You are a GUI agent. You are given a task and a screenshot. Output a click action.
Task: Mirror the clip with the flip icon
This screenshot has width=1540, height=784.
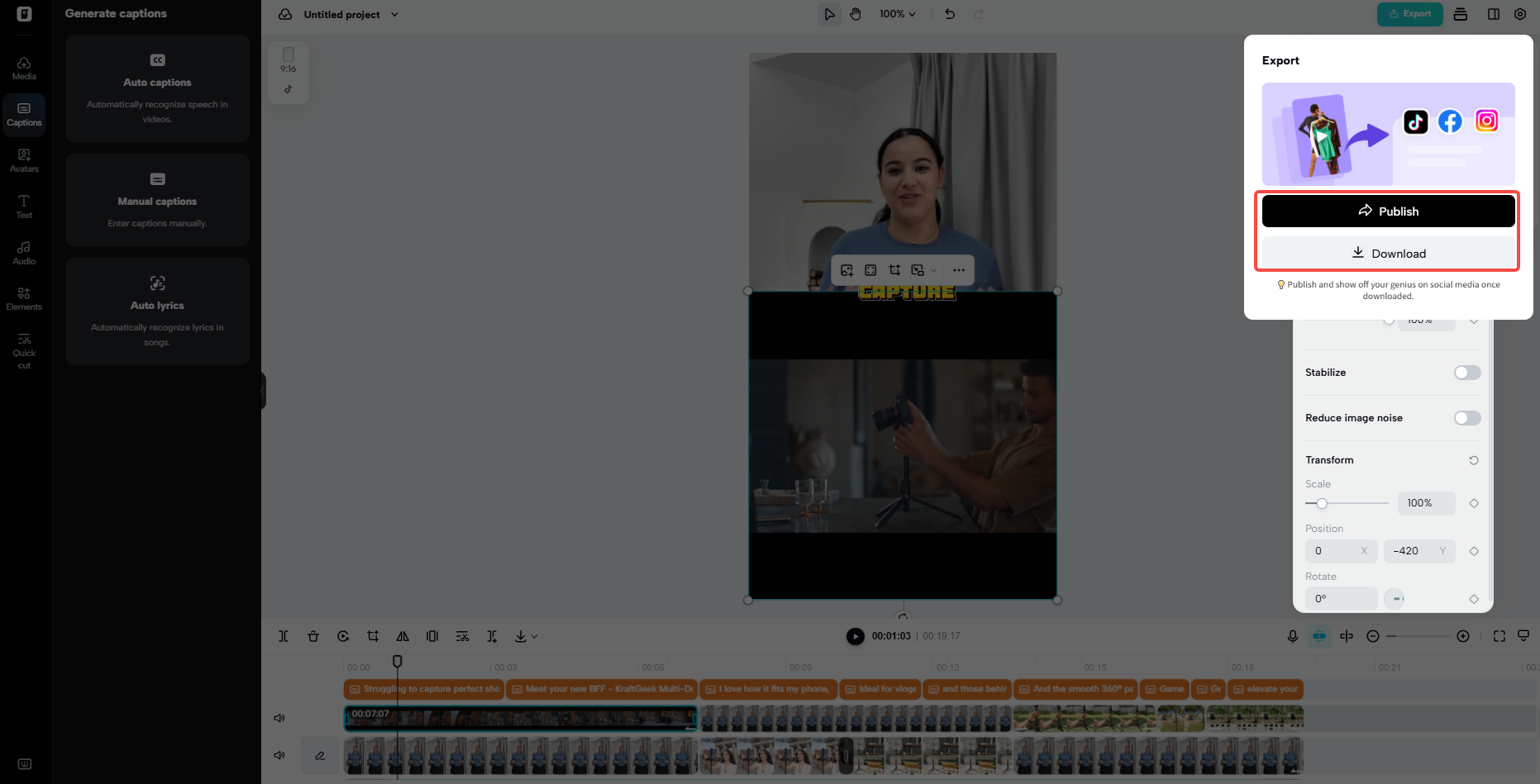[403, 636]
